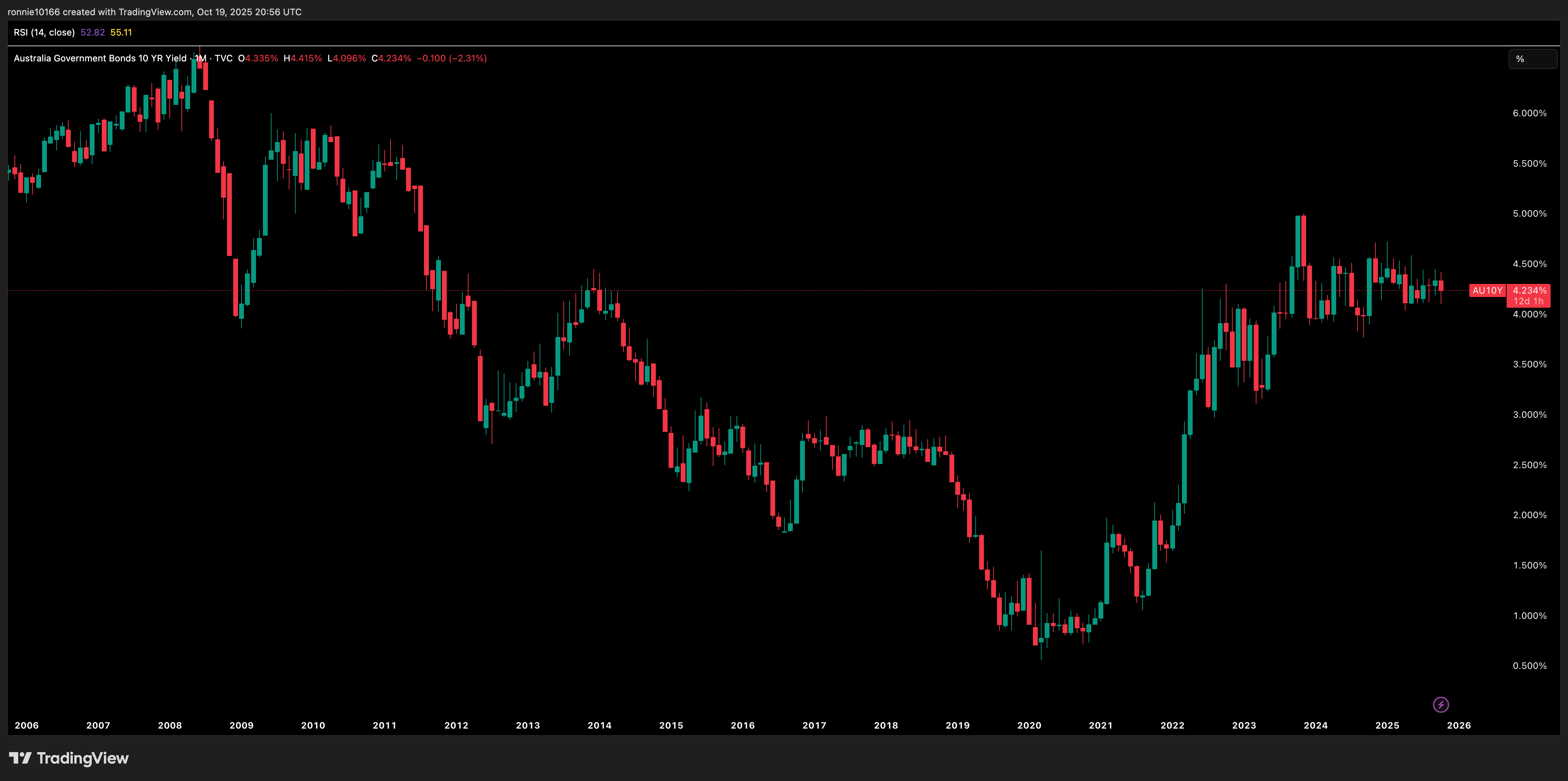The width and height of the screenshot is (1568, 781).
Task: Click the 1M interval label in the legend
Action: pyautogui.click(x=200, y=58)
